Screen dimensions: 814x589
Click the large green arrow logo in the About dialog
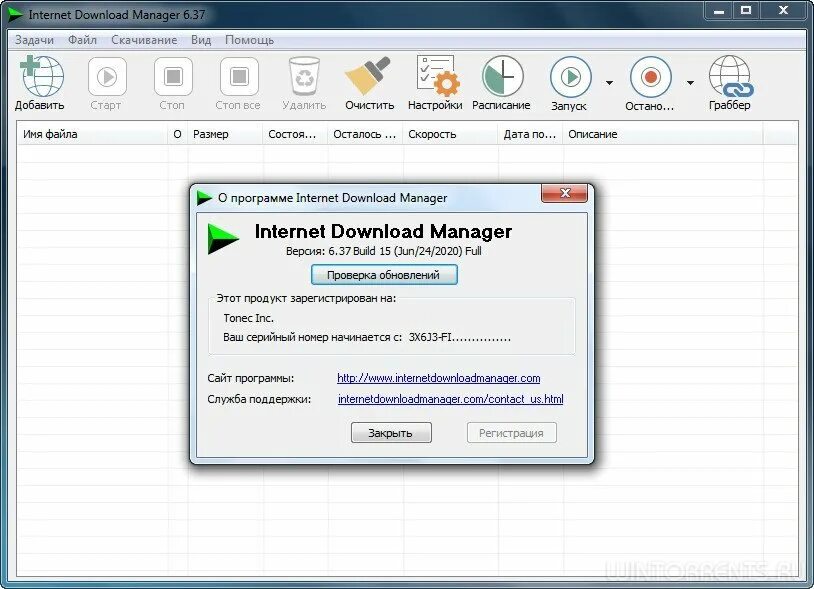pos(223,239)
